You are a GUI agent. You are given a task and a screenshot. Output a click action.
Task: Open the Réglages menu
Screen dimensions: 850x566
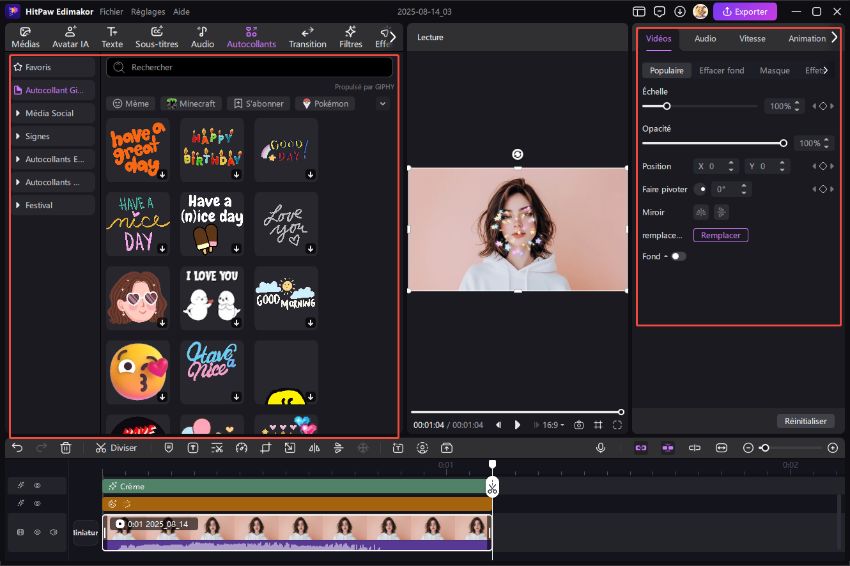pos(148,11)
